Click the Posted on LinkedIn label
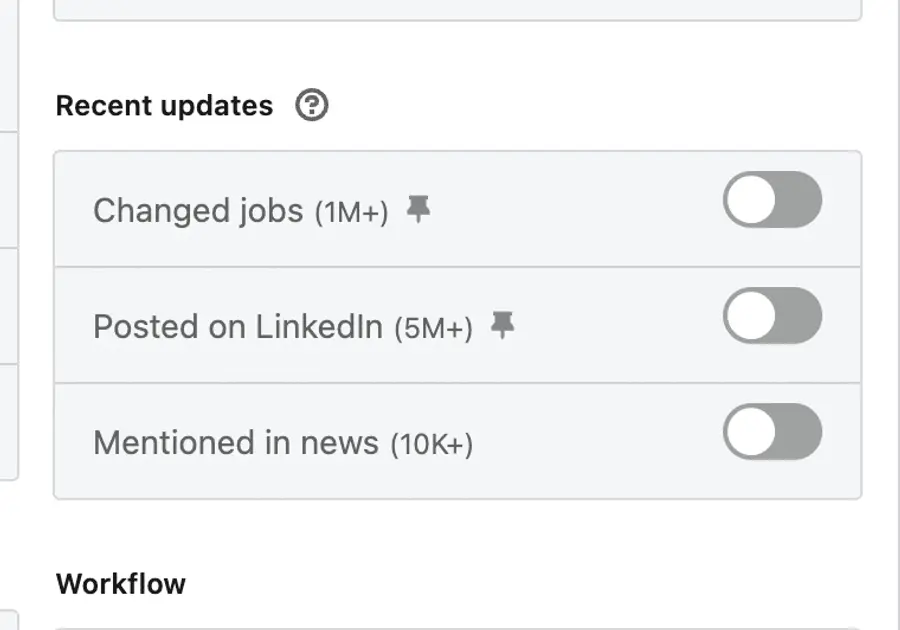 pos(238,327)
